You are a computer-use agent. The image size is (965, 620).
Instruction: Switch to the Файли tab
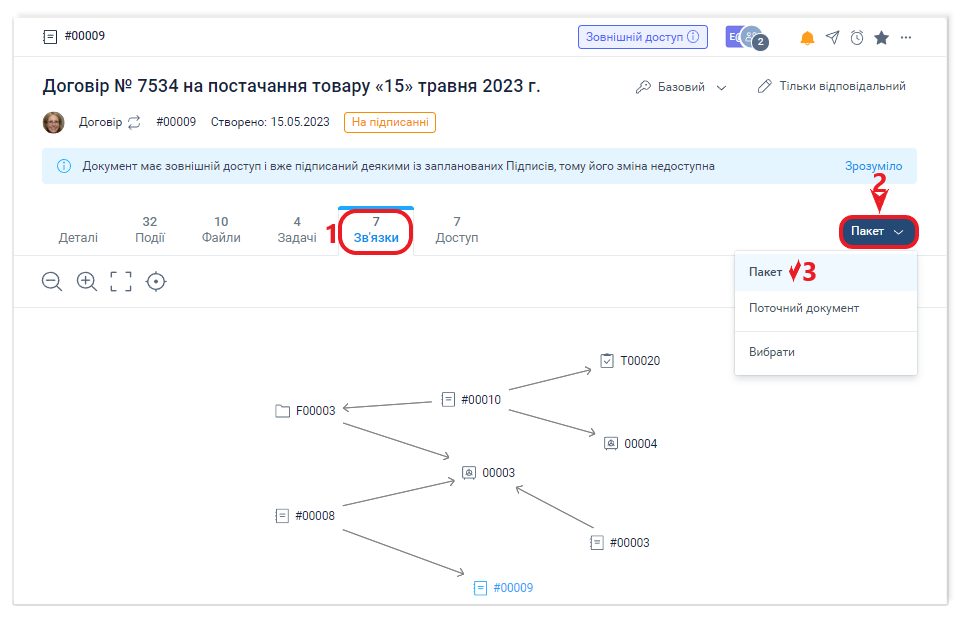(x=221, y=230)
